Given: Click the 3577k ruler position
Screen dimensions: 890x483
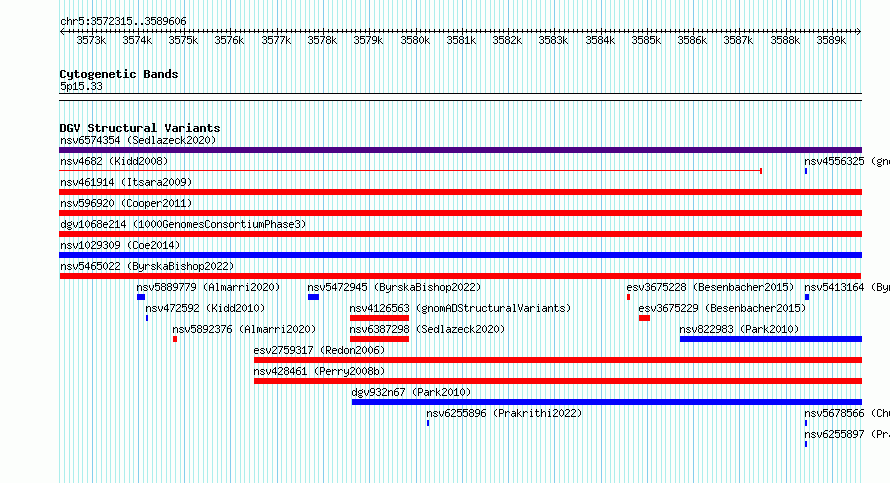Looking at the screenshot, I should 276,40.
